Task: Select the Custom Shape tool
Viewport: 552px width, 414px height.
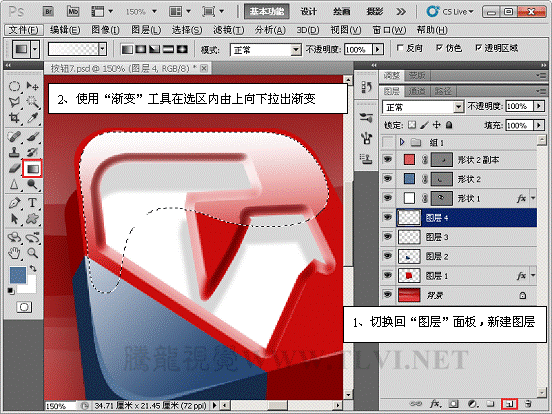Action: tap(32, 219)
